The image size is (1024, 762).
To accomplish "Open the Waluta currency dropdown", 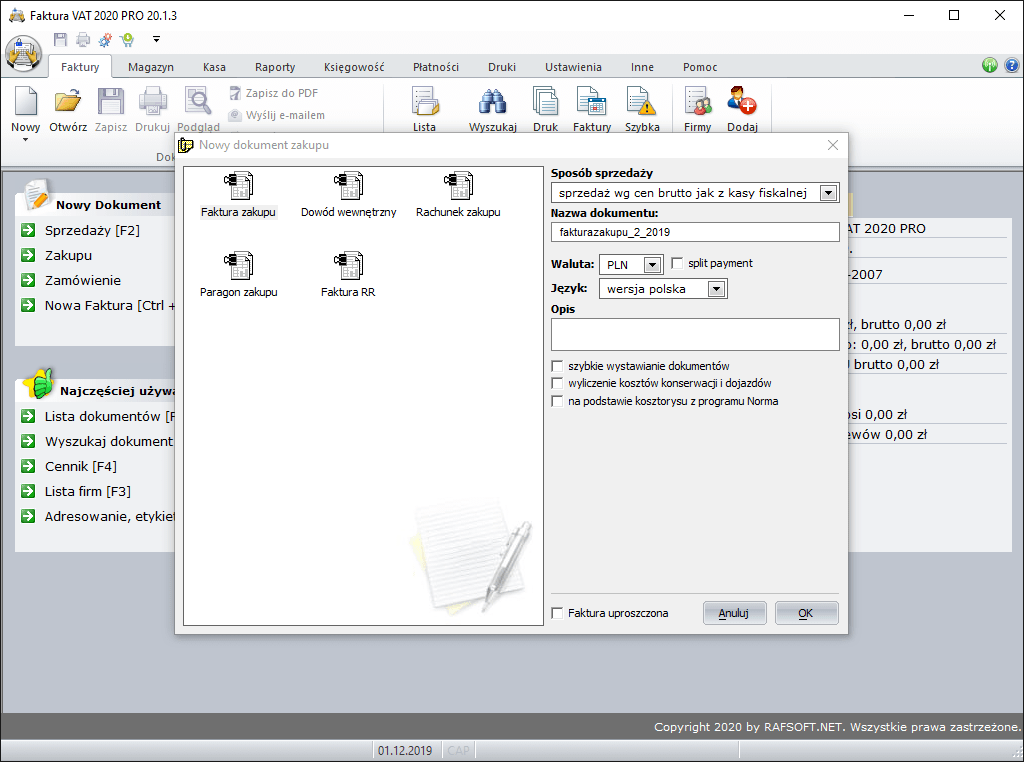I will (652, 265).
